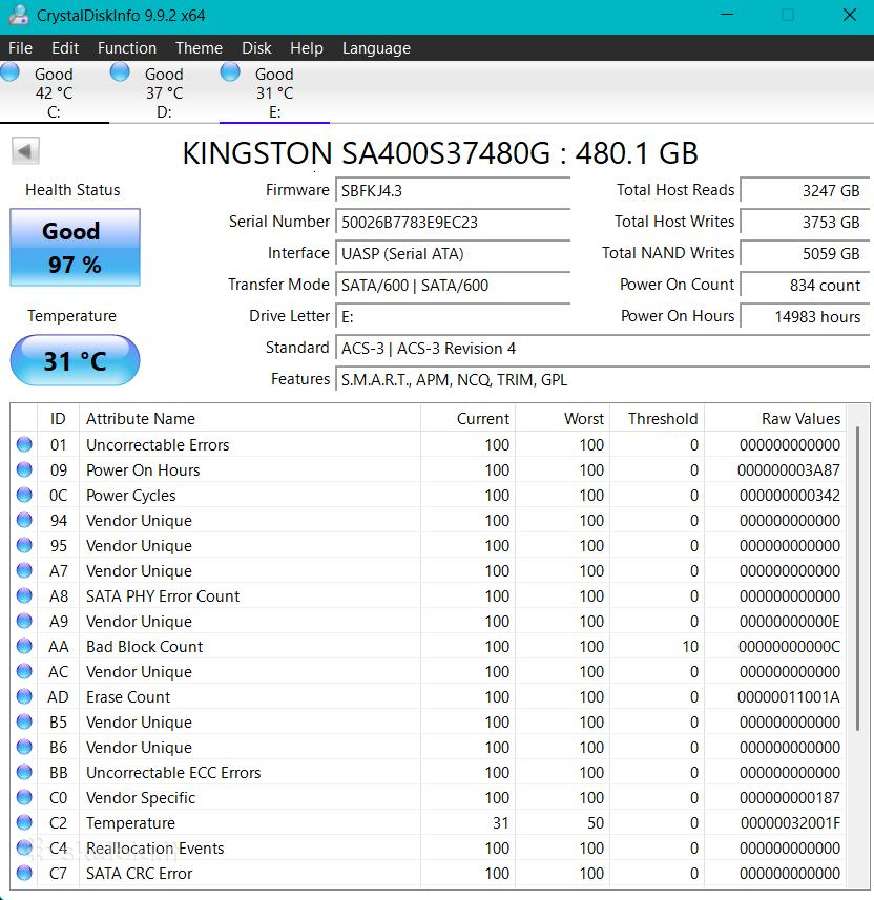Image resolution: width=874 pixels, height=900 pixels.
Task: Click status orb for attribute AC row
Action: [25, 672]
